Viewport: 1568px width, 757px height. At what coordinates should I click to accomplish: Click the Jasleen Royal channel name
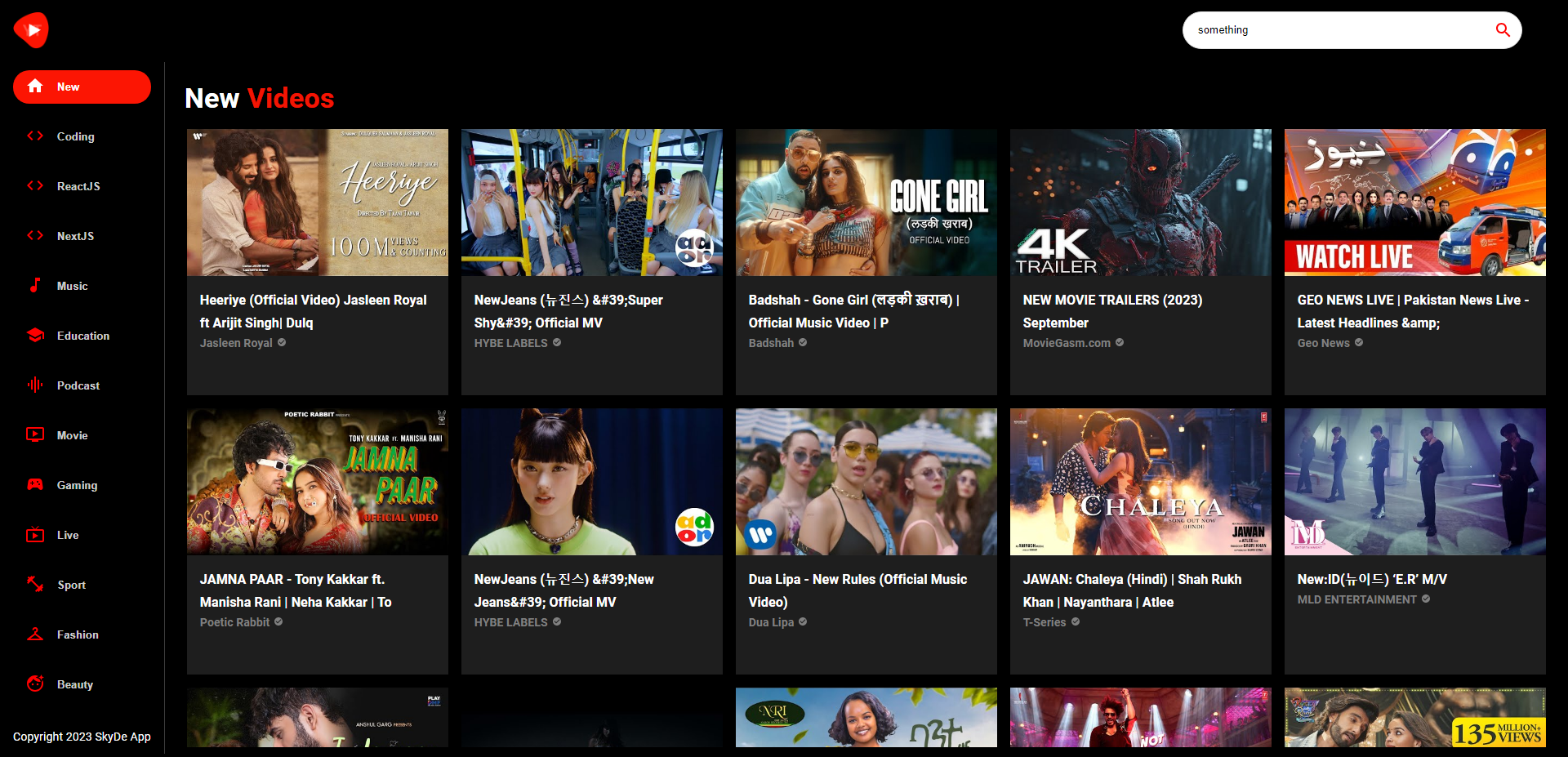click(x=236, y=343)
